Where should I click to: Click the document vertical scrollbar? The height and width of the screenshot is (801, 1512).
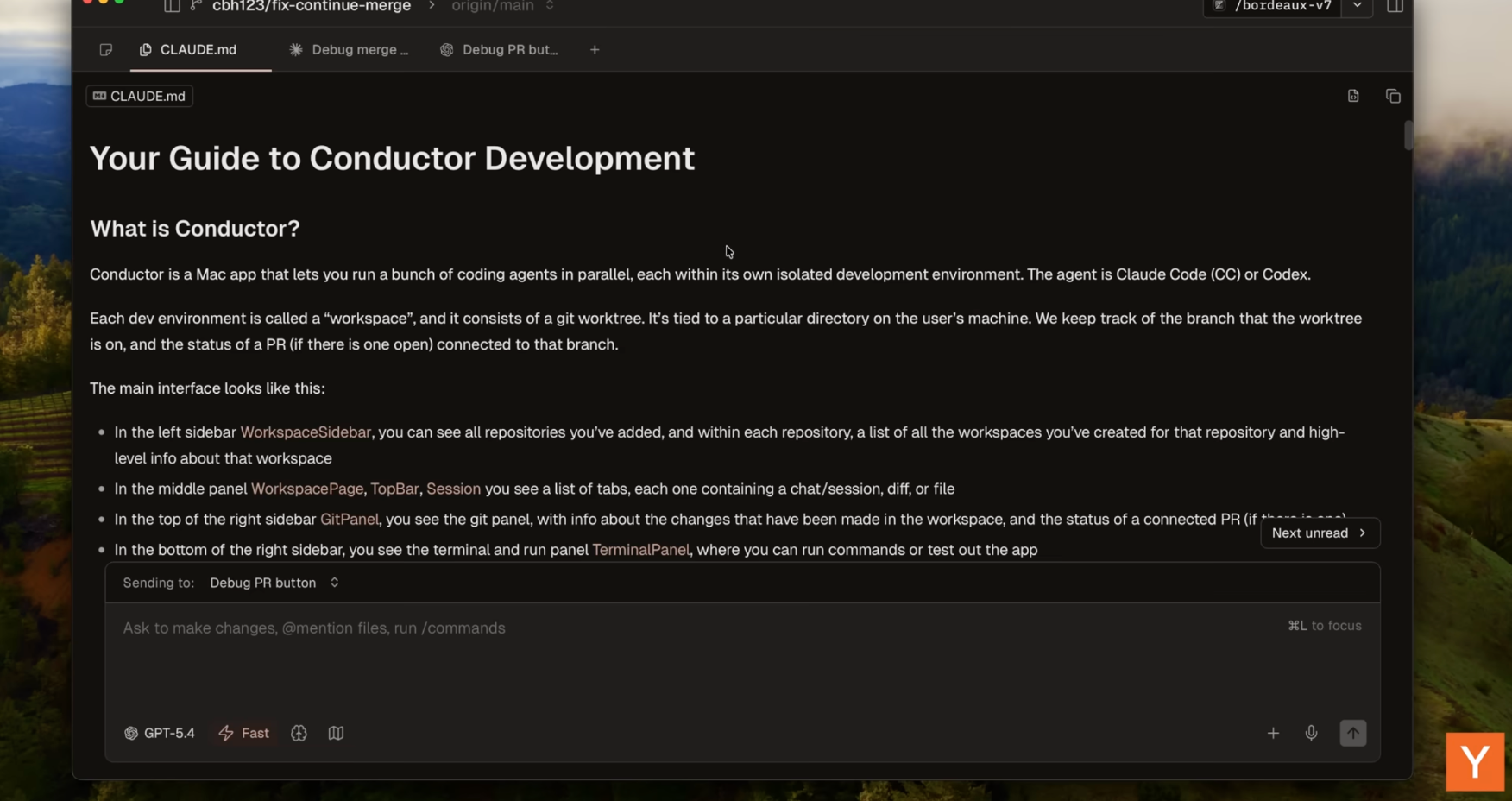click(1408, 136)
